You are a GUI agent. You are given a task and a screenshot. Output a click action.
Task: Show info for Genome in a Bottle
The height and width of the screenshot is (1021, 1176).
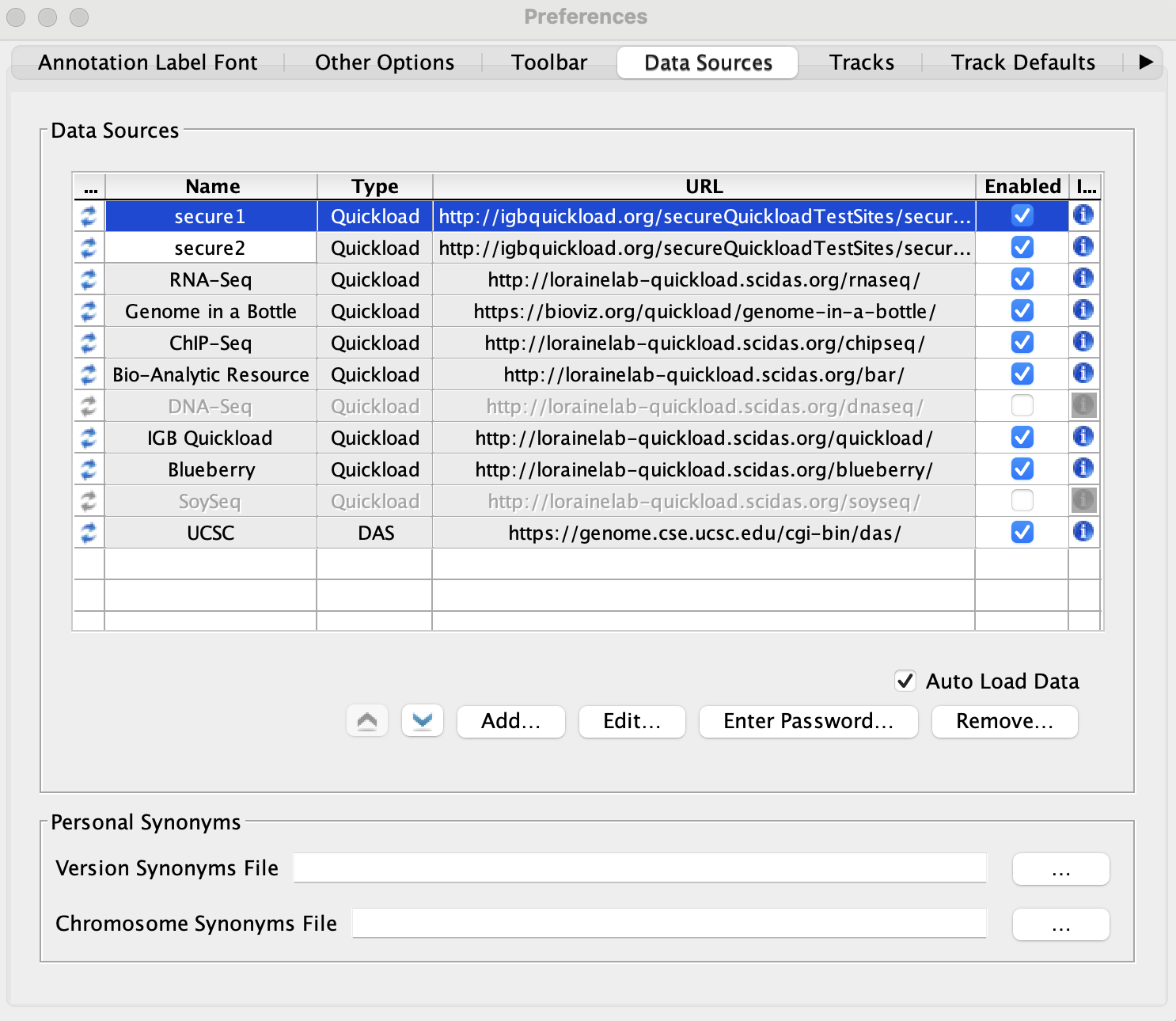(x=1083, y=309)
